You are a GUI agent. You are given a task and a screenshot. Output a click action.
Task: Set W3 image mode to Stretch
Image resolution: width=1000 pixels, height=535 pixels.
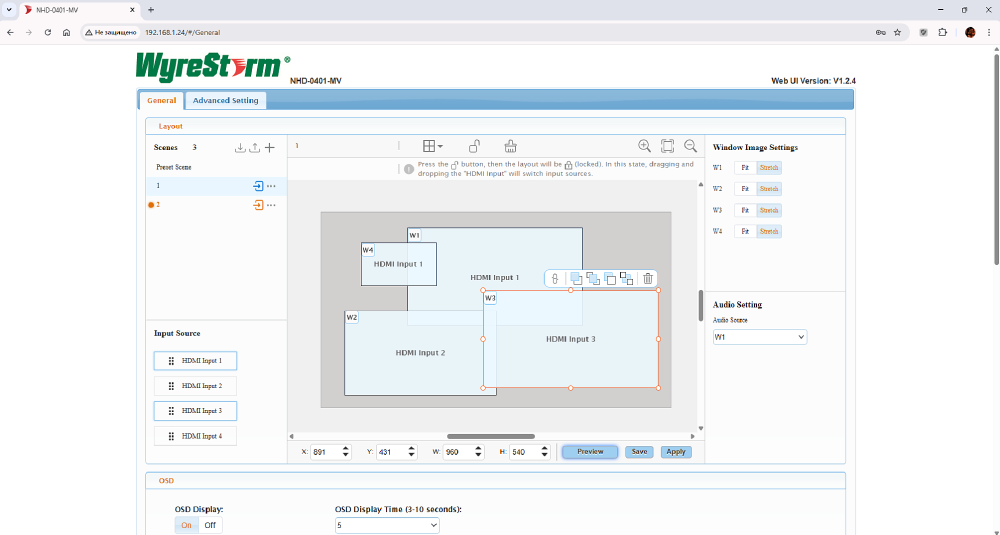768,210
